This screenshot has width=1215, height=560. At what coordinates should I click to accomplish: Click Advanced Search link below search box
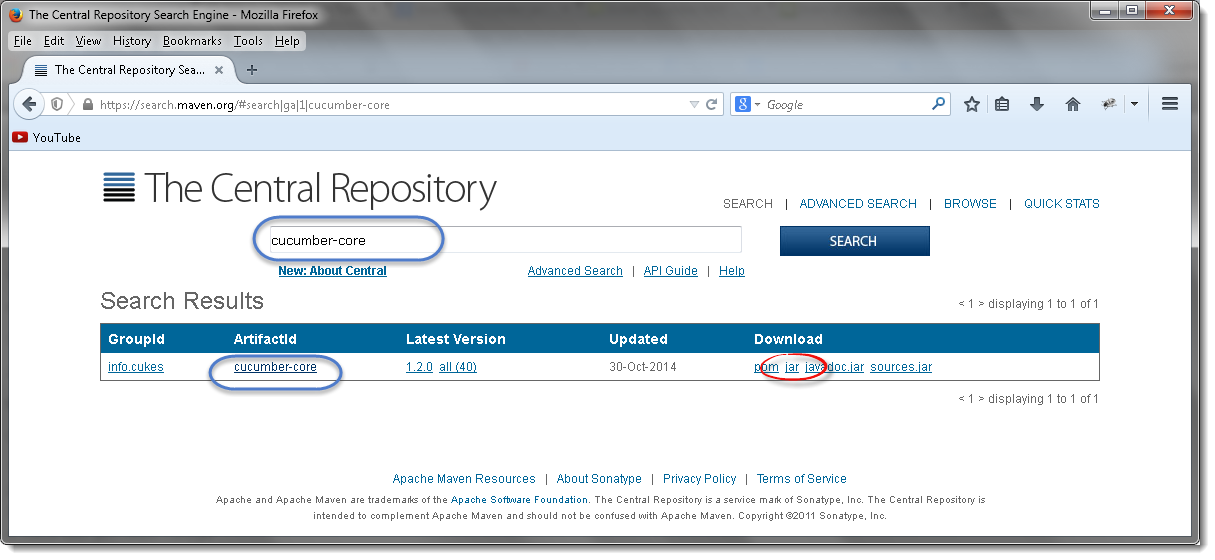575,271
